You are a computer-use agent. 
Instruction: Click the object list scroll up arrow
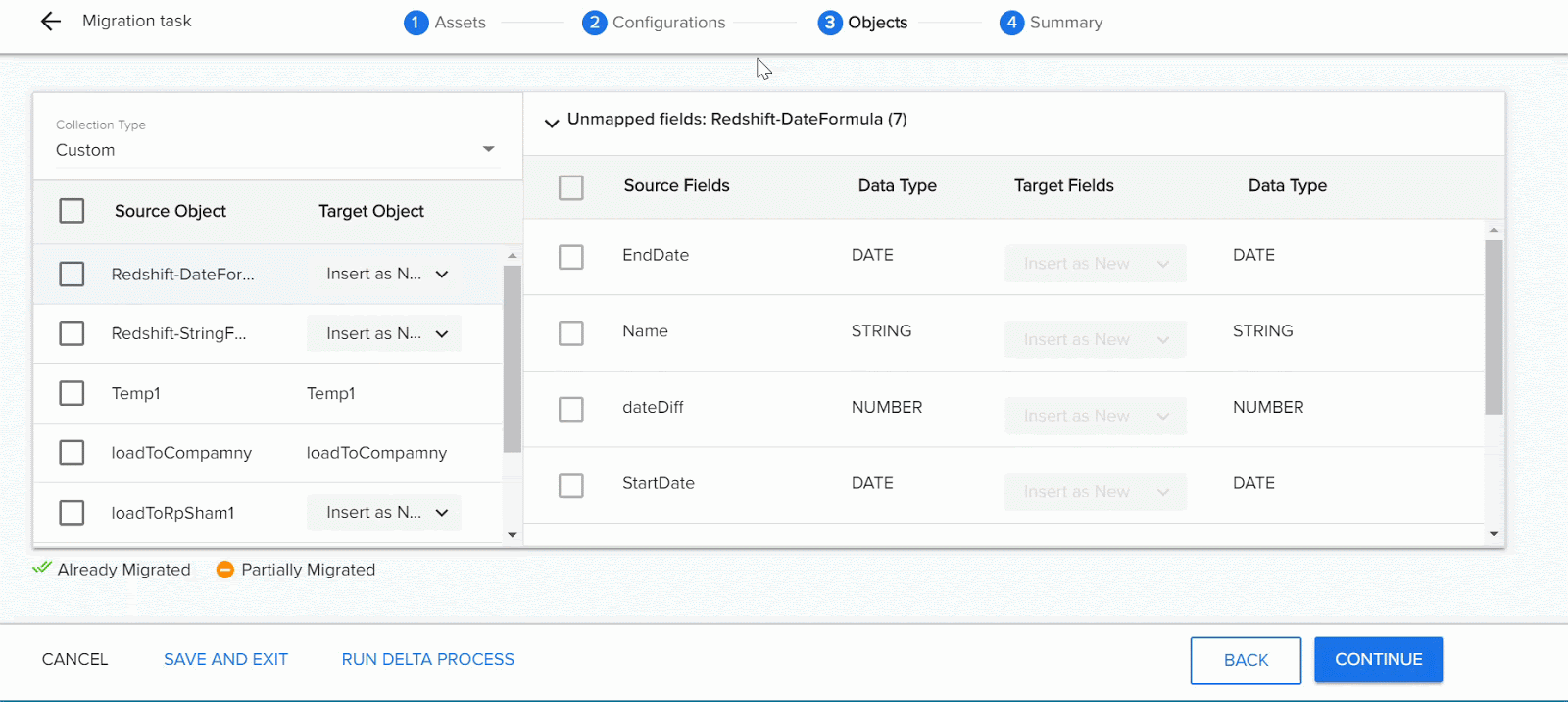512,255
